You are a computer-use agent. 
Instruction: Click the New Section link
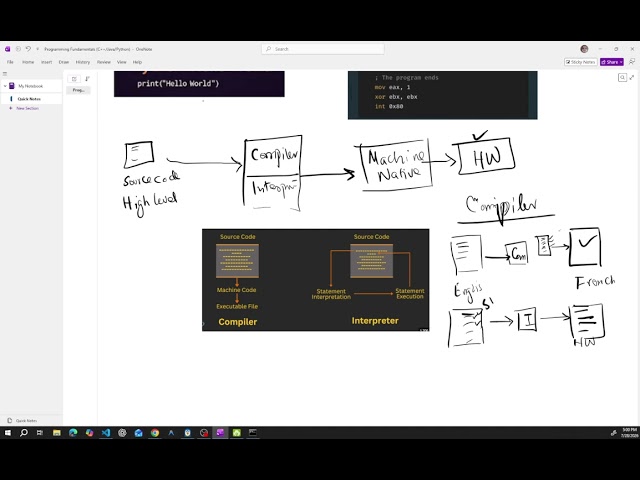tap(27, 108)
